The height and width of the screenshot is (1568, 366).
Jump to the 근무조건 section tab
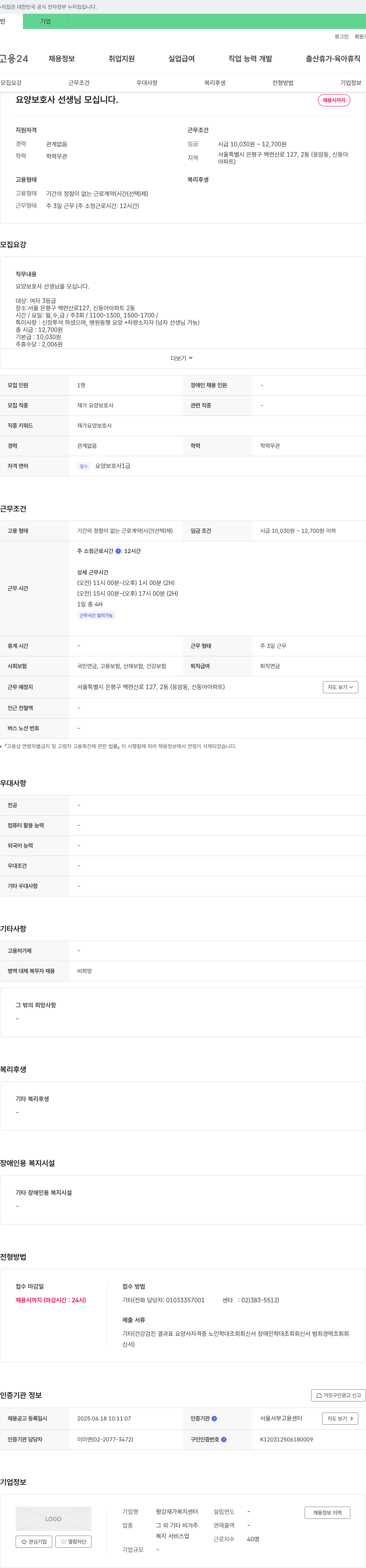79,83
